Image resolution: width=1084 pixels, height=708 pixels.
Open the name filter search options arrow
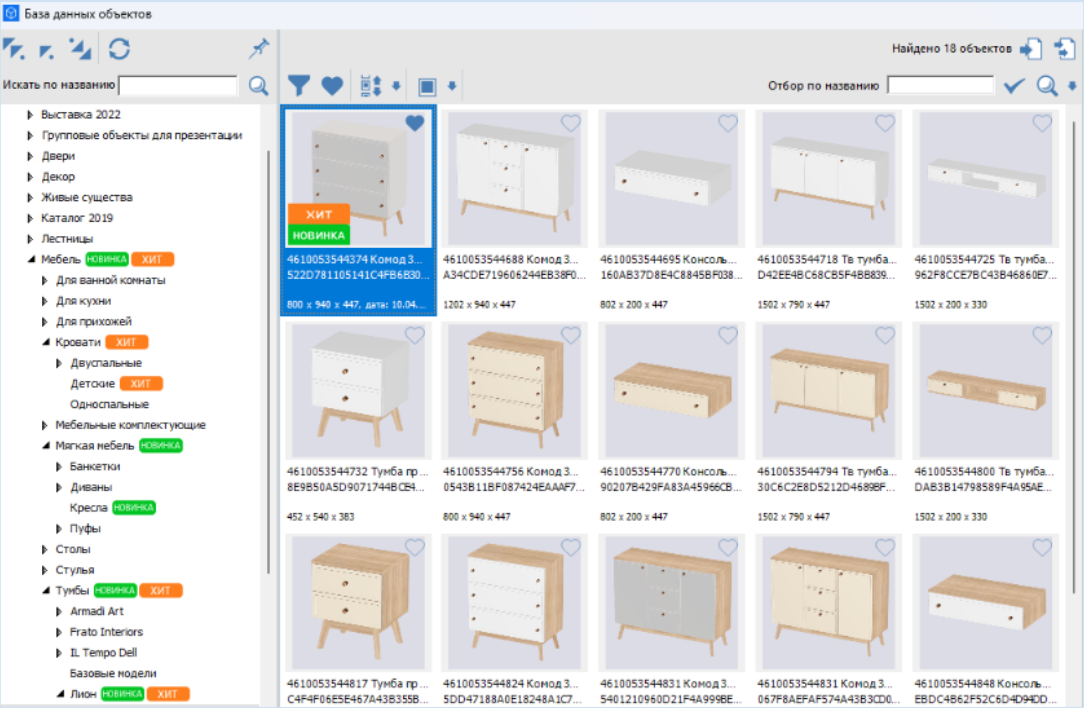click(x=1072, y=86)
